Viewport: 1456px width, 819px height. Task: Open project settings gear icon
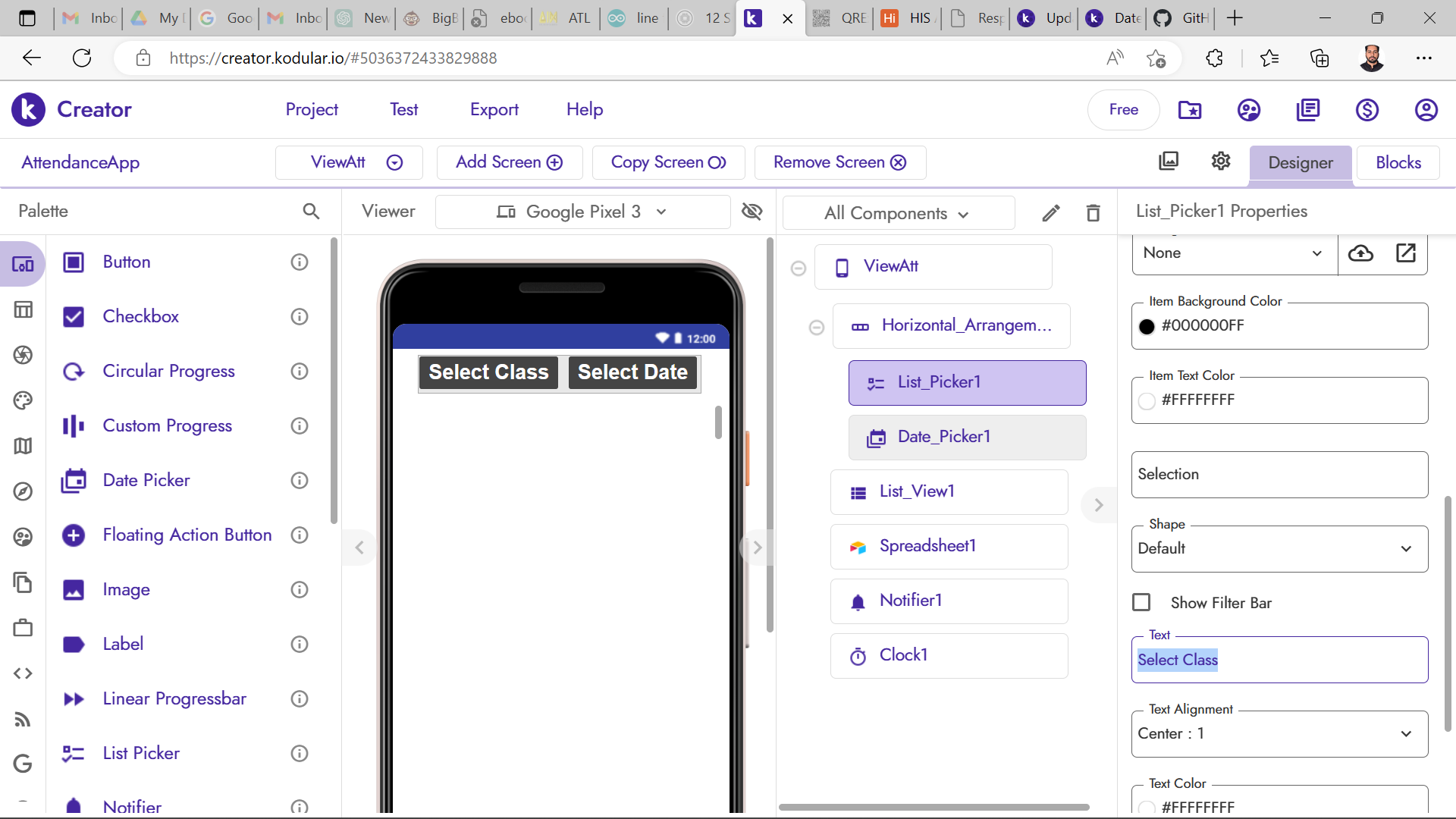point(1221,162)
